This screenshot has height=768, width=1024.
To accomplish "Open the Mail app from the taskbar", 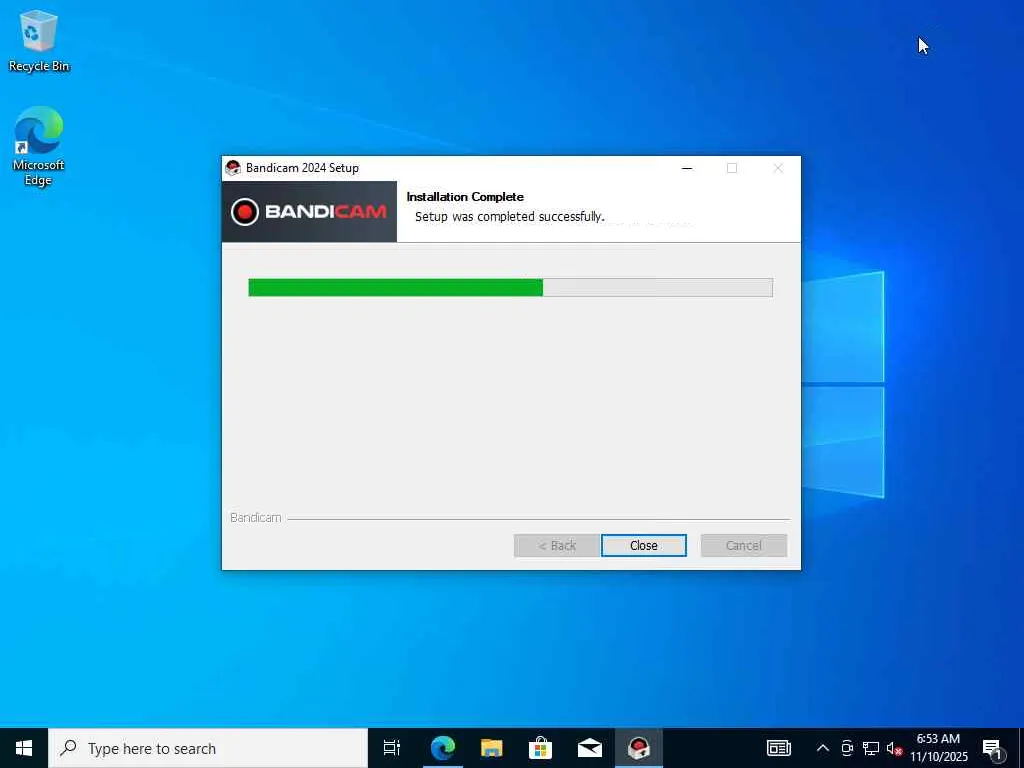I will (x=590, y=748).
